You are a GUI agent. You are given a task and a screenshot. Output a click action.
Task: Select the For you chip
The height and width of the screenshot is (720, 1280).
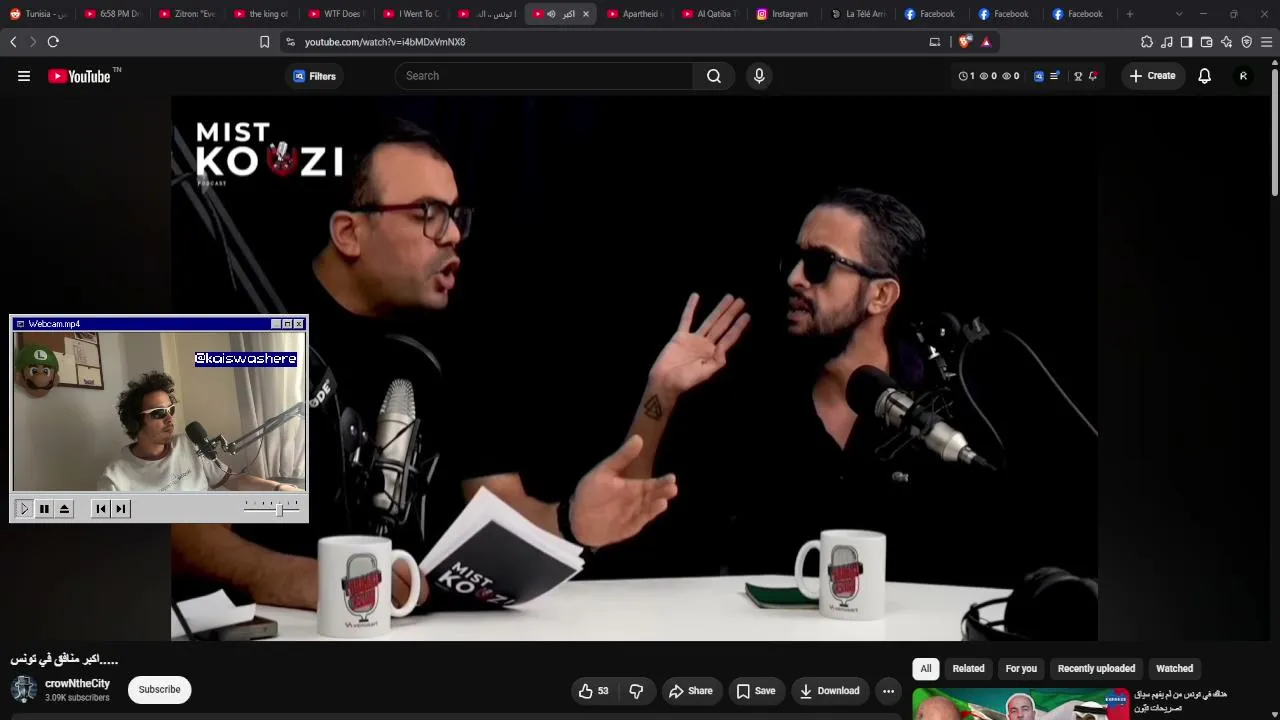pyautogui.click(x=1021, y=669)
